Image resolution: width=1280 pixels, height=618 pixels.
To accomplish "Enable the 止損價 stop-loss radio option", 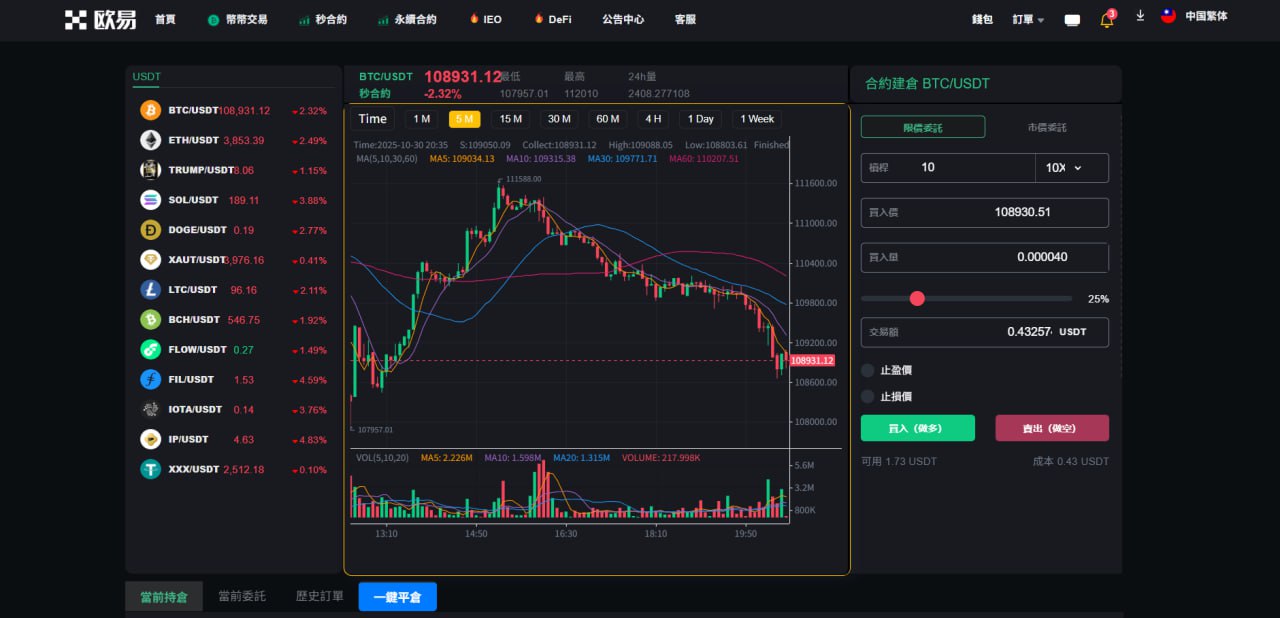I will tap(868, 397).
